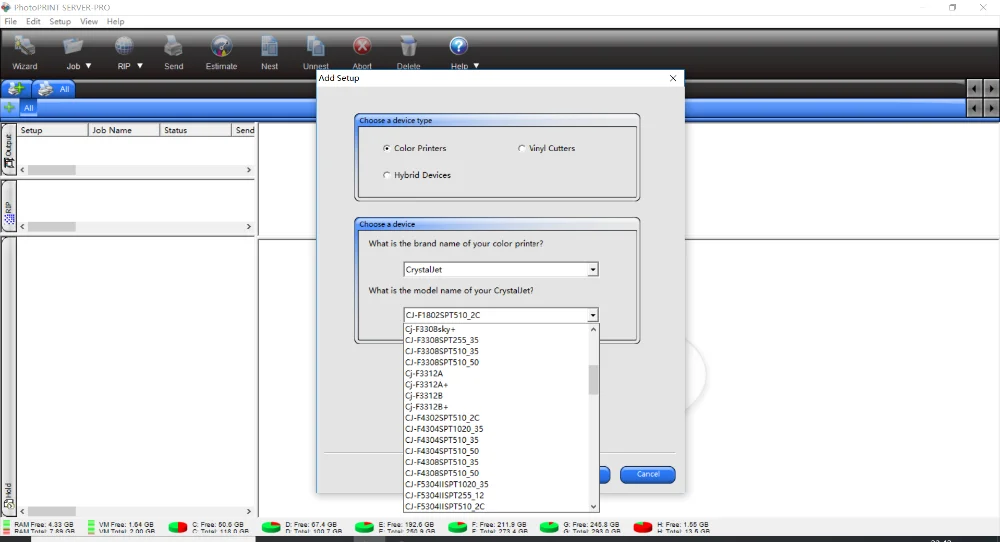Select the Vinyl Cutters radio button
The width and height of the screenshot is (1000, 542).
(522, 148)
